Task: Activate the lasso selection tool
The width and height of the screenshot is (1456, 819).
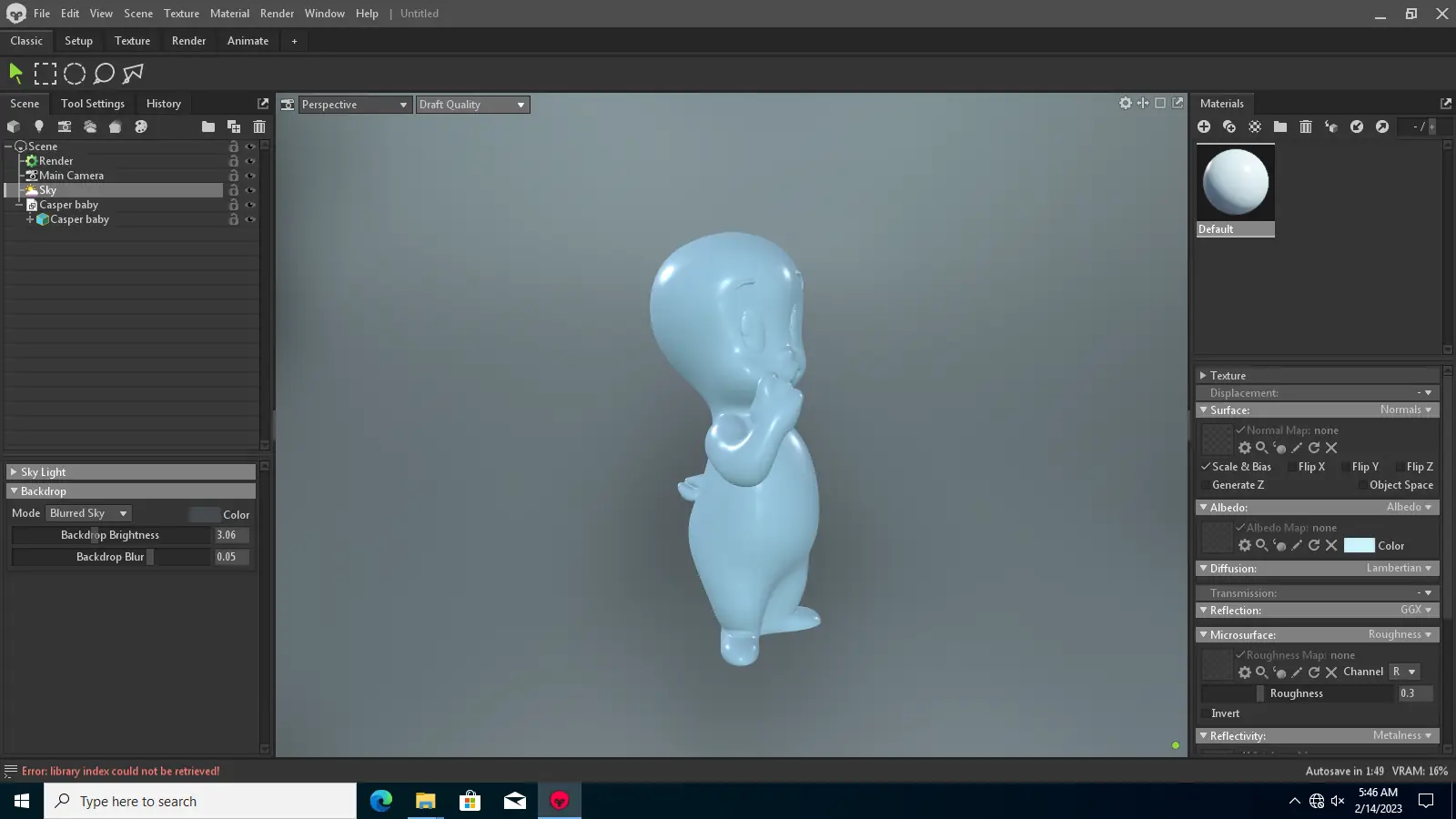Action: (104, 74)
